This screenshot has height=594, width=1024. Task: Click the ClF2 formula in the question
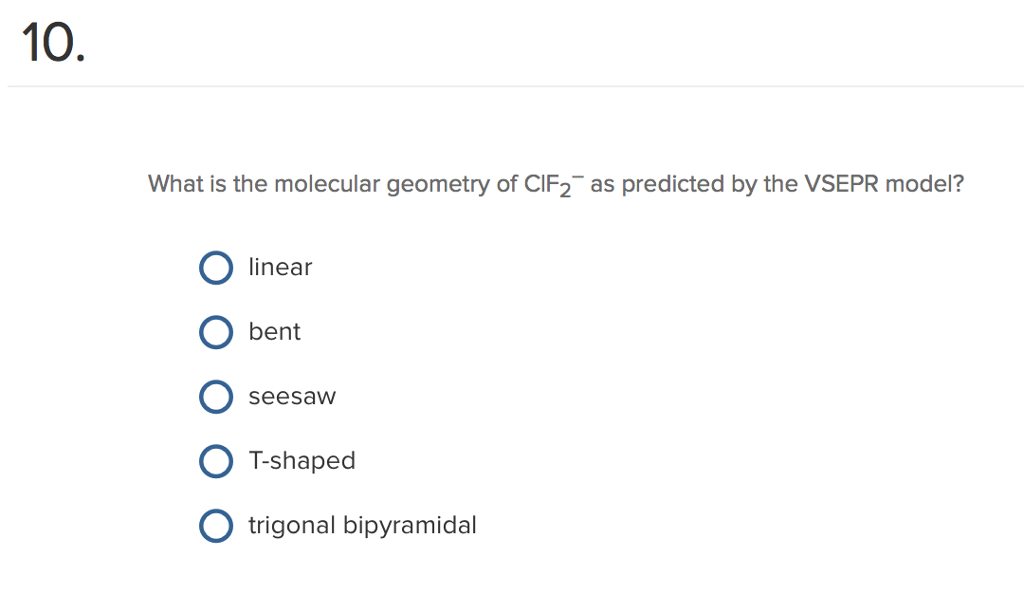tap(549, 183)
